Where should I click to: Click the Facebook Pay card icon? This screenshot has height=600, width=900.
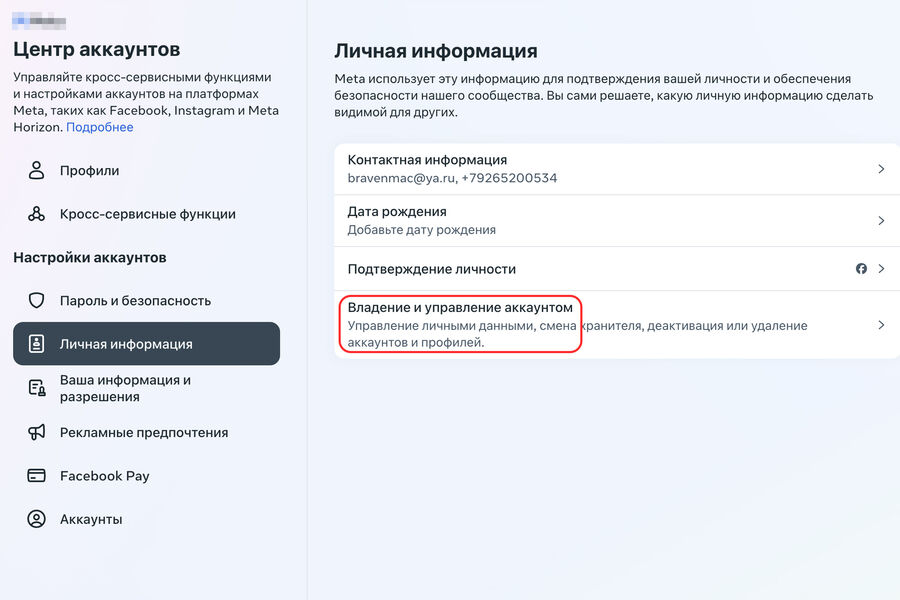coord(36,475)
